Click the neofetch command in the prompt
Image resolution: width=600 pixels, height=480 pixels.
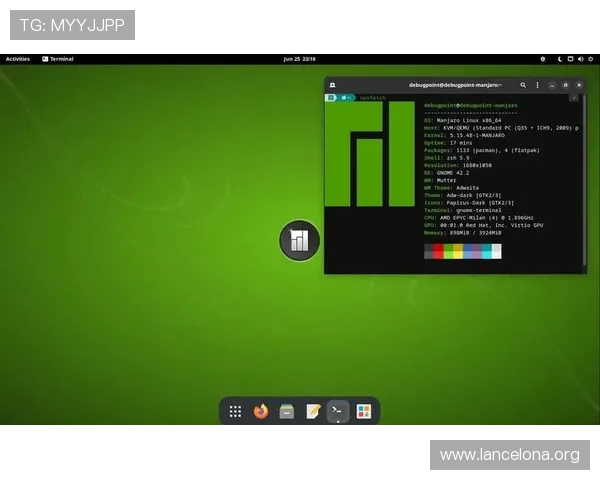click(x=370, y=97)
